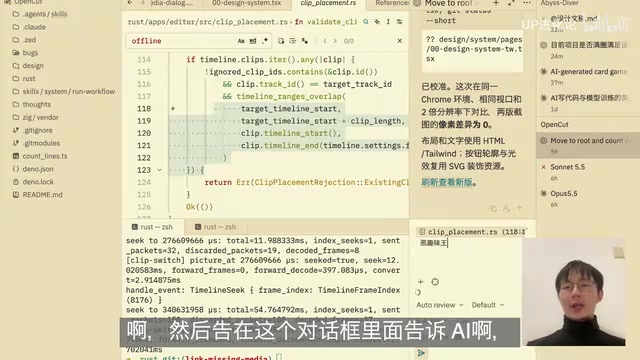640x360 pixels.
Task: Select the second rust — zsh terminal tab
Action: (215, 227)
